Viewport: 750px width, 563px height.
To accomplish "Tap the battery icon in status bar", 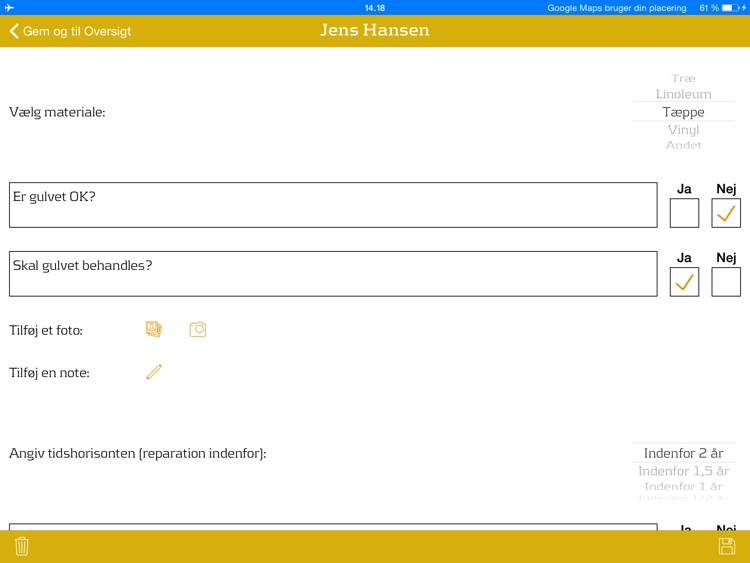I will tap(731, 8).
